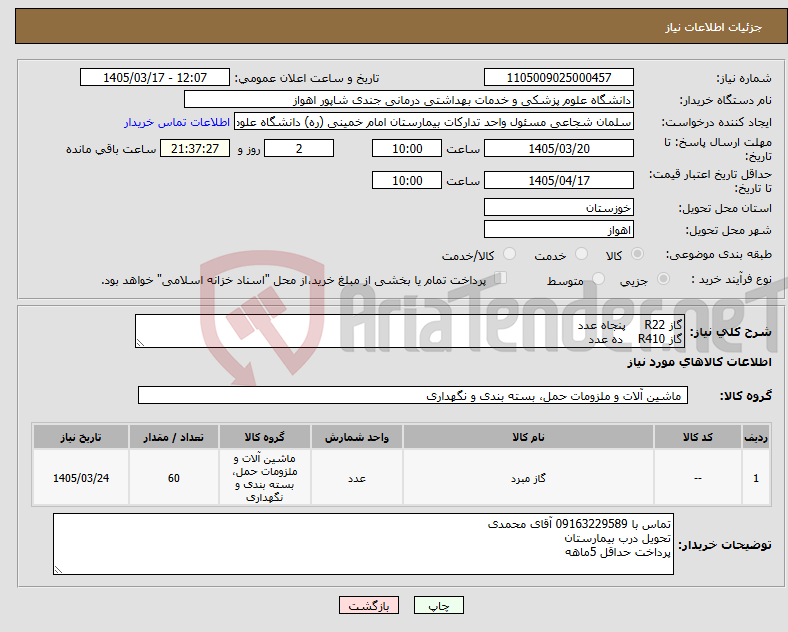This screenshot has width=788, height=632.
Task: Click the price validity time 10:00 field
Action: (407, 180)
